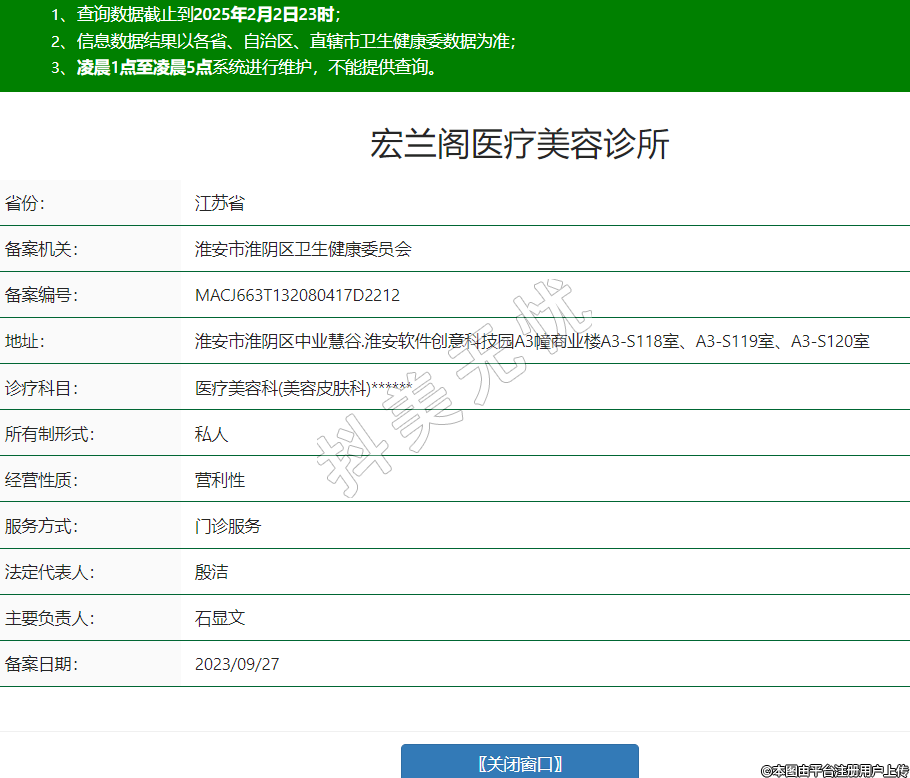Click the 诊疗科目 value 医疗美容科(美容皮肤科)

[x=303, y=388]
